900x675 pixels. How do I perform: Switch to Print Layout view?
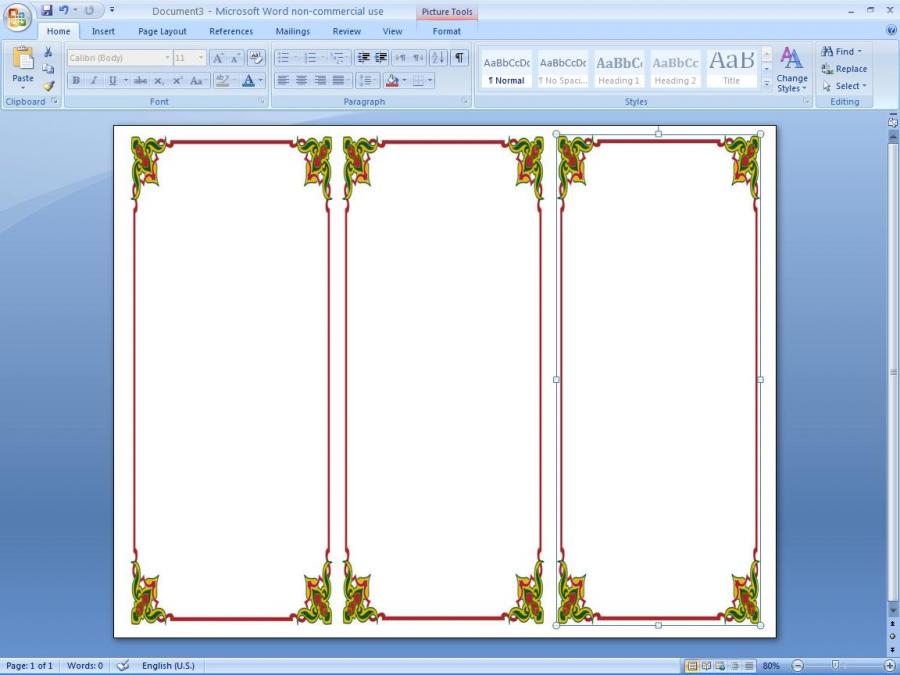692,666
